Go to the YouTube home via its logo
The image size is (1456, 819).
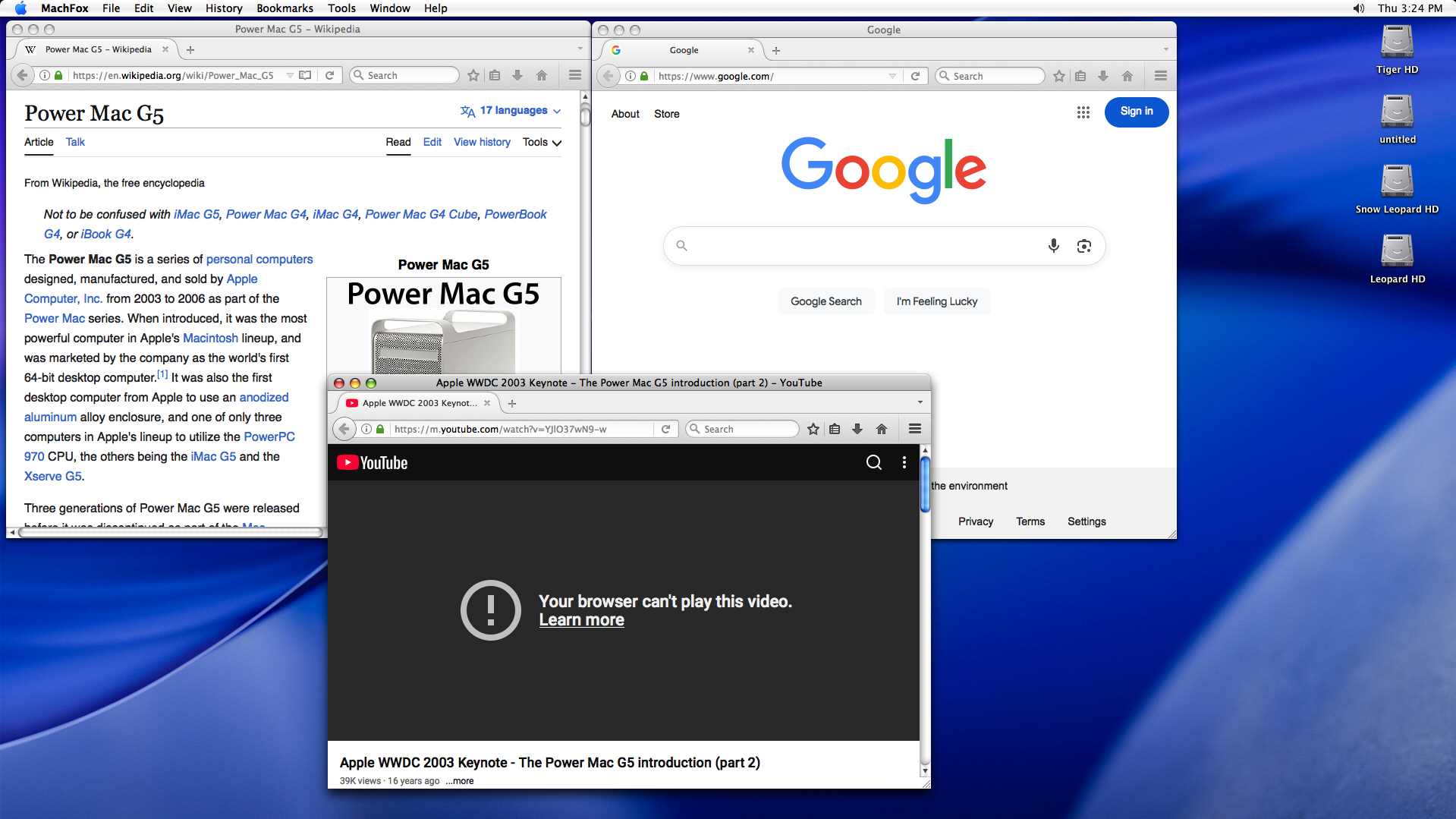(x=373, y=462)
